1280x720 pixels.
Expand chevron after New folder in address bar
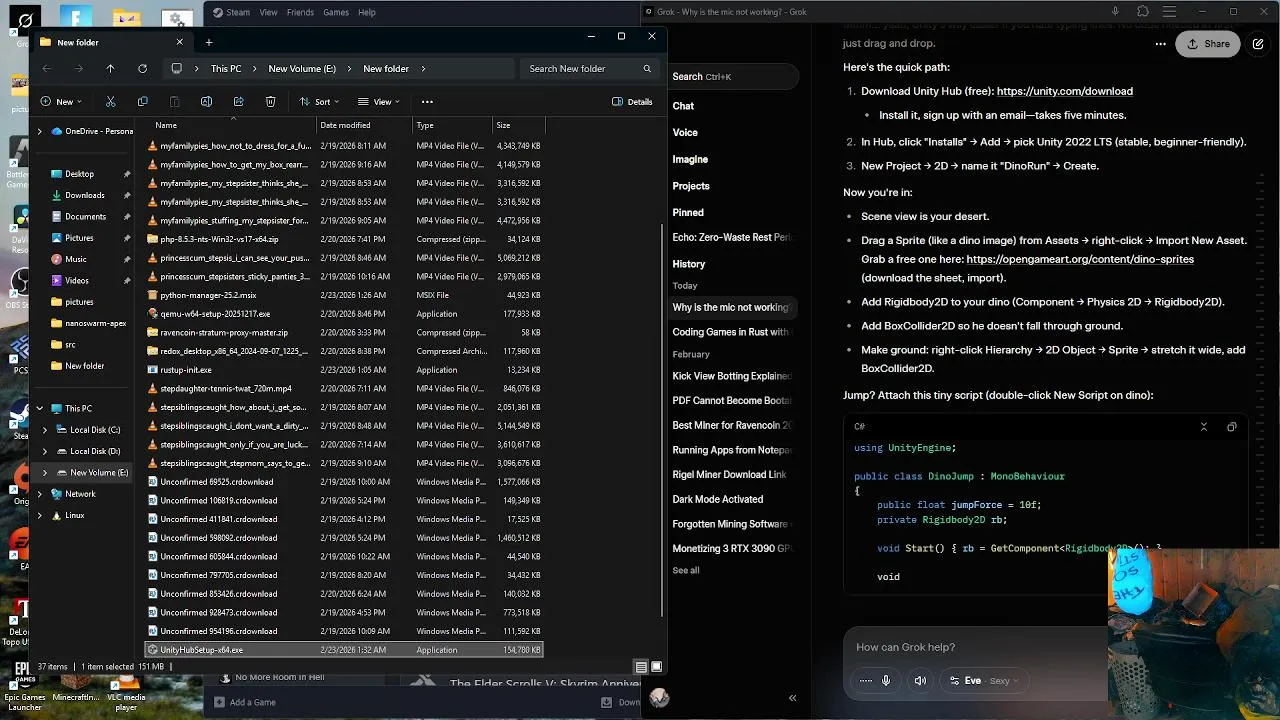point(423,69)
